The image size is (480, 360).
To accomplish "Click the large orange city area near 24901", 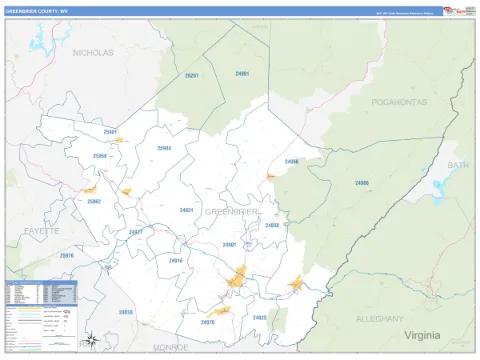I will coord(237,277).
